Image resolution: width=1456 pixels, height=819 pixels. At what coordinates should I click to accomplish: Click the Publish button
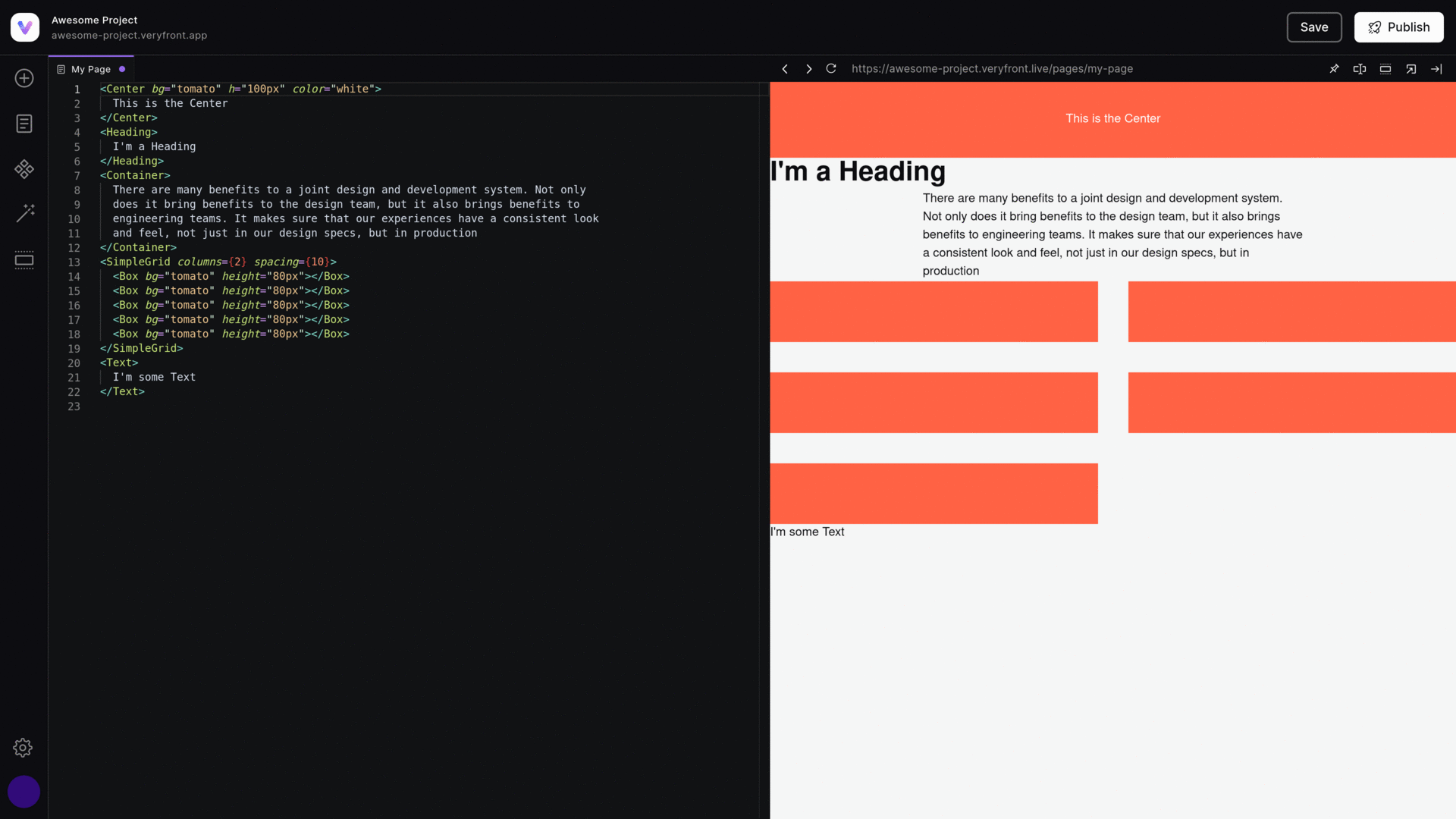click(x=1398, y=27)
